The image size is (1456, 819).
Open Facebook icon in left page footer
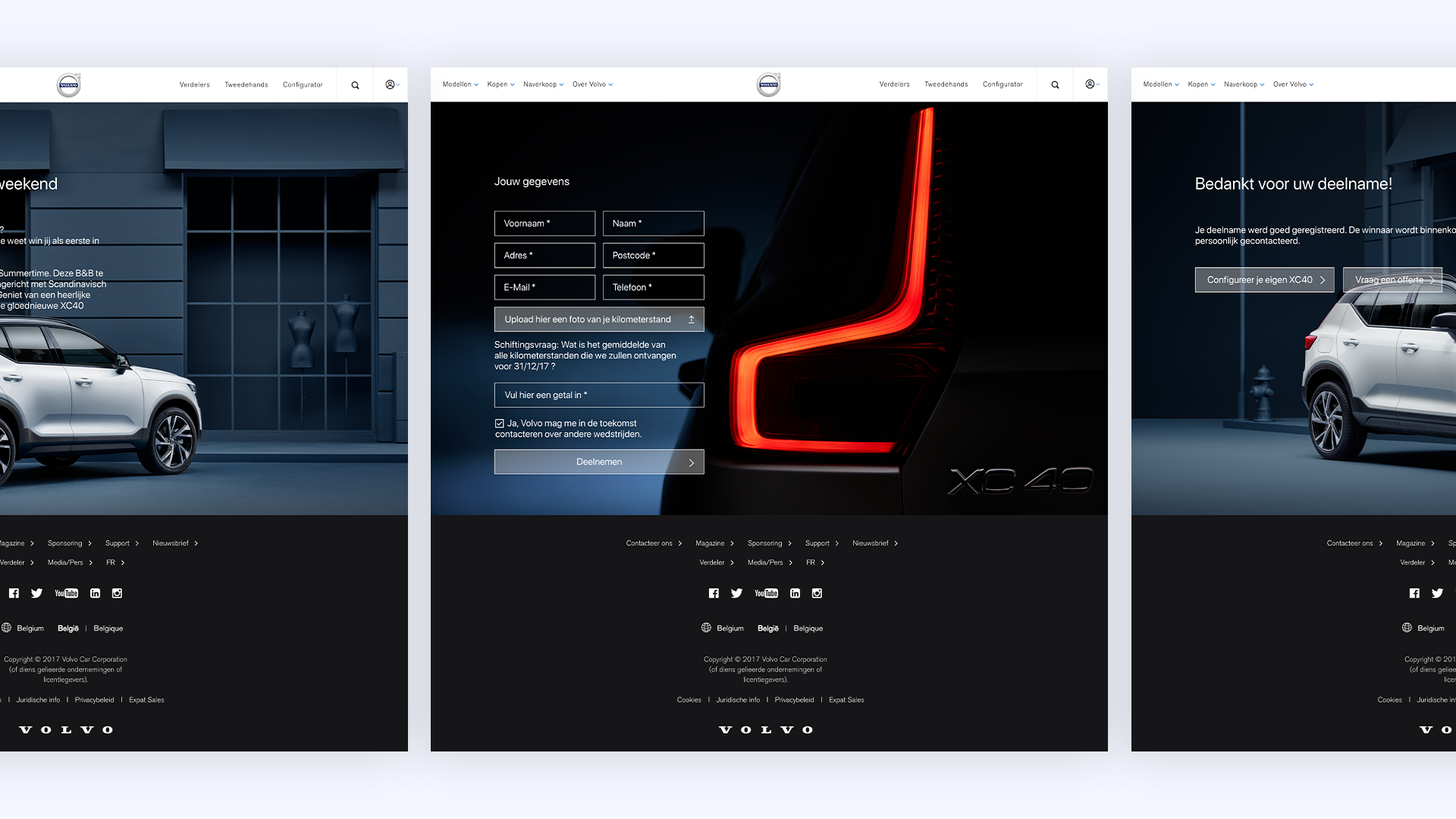pos(14,593)
